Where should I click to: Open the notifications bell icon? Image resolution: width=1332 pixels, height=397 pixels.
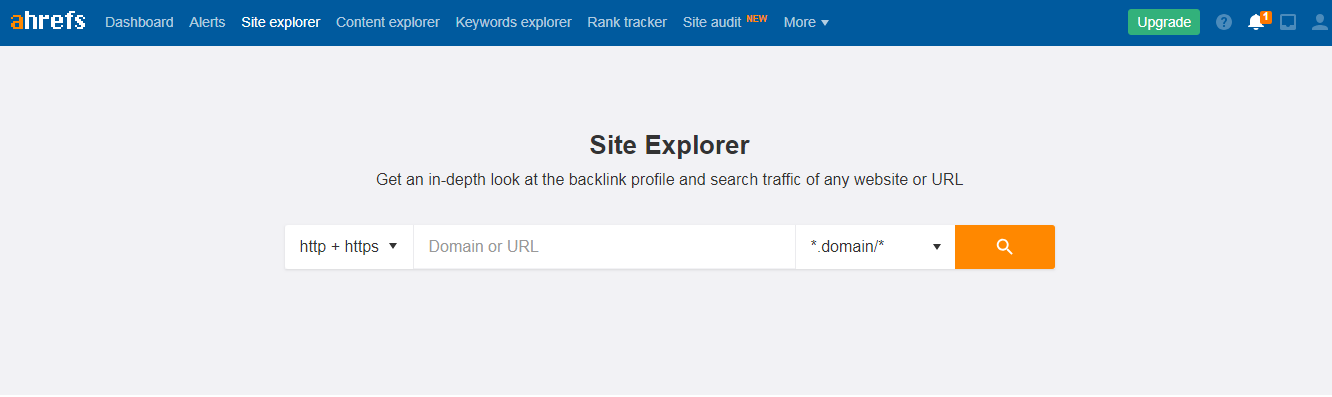point(1257,21)
